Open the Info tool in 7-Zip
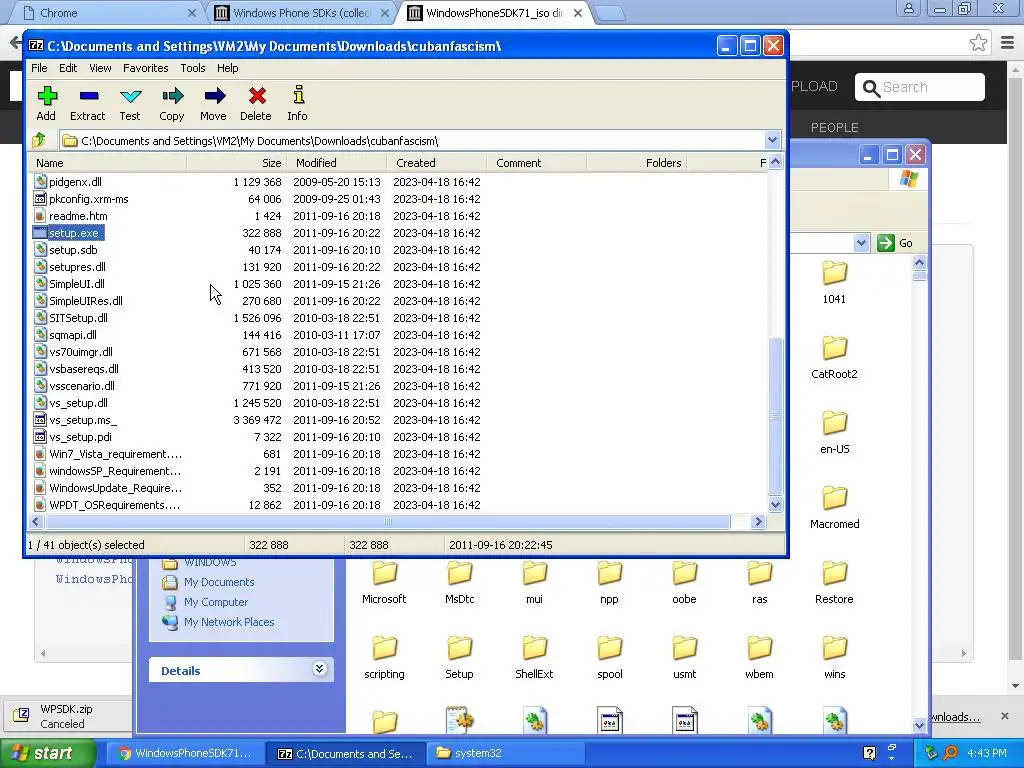The height and width of the screenshot is (768, 1024). click(x=298, y=103)
